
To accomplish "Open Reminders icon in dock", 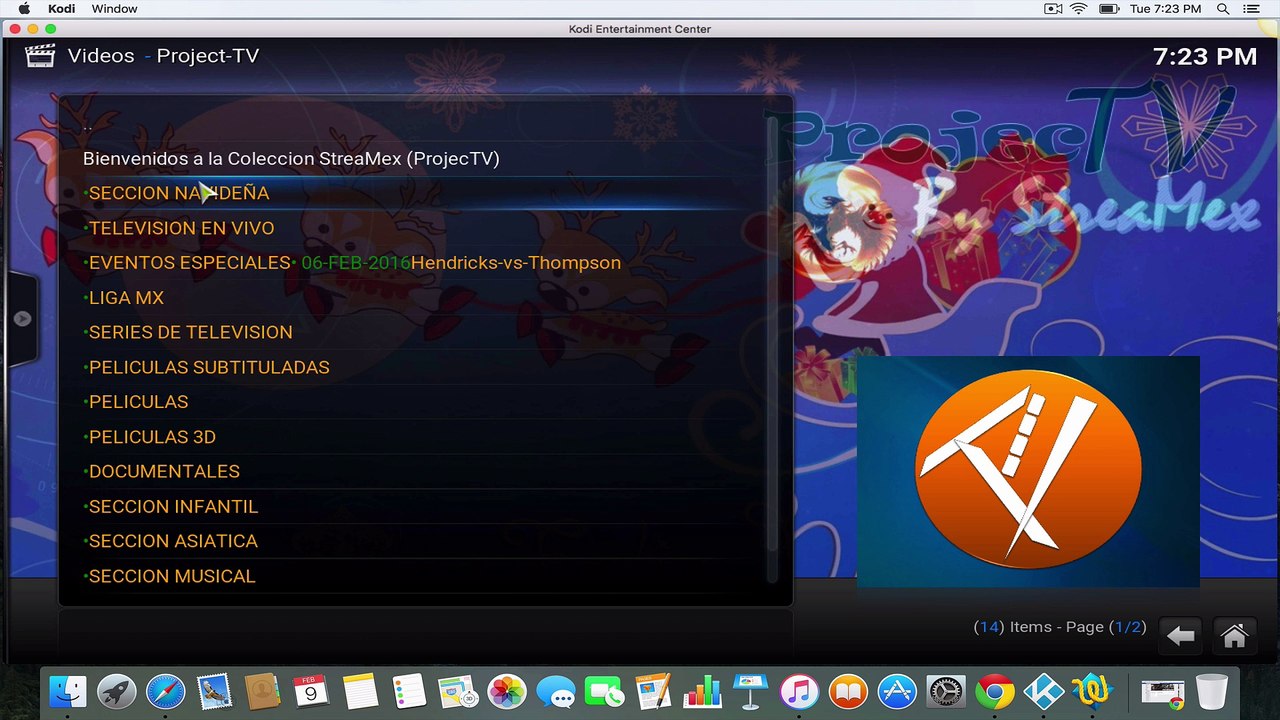I will click(x=409, y=691).
